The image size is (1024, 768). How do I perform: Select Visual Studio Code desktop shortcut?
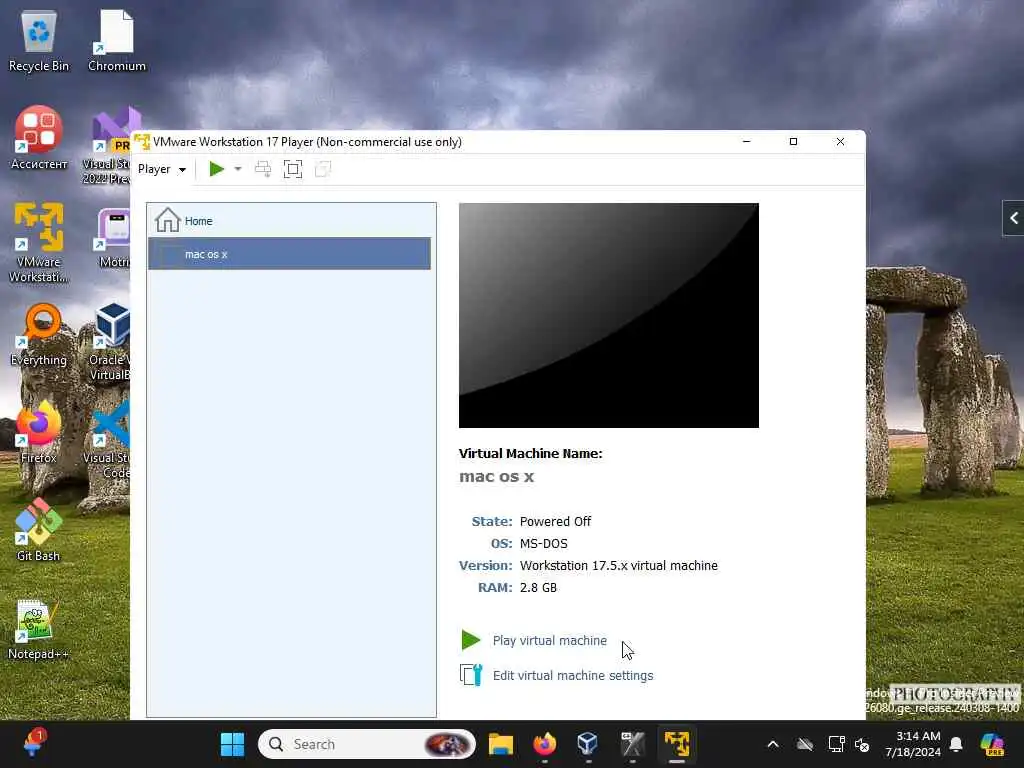tap(108, 440)
